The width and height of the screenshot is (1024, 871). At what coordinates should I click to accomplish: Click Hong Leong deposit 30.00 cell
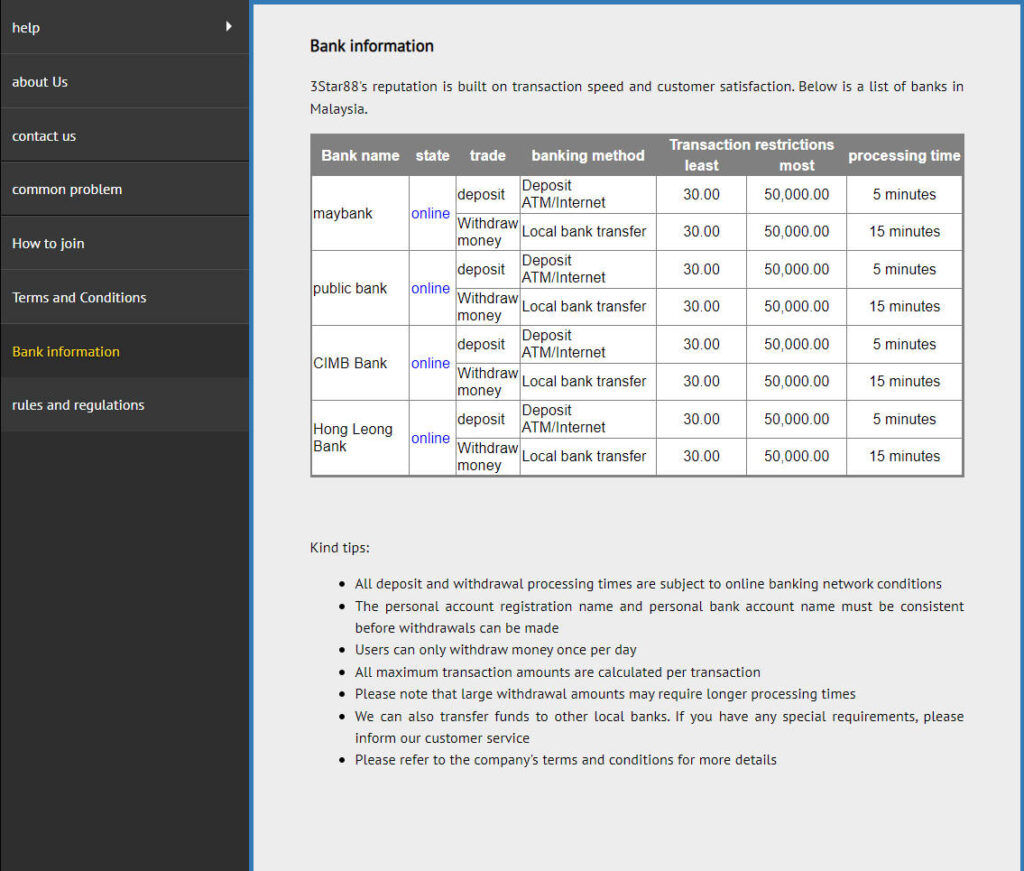701,419
